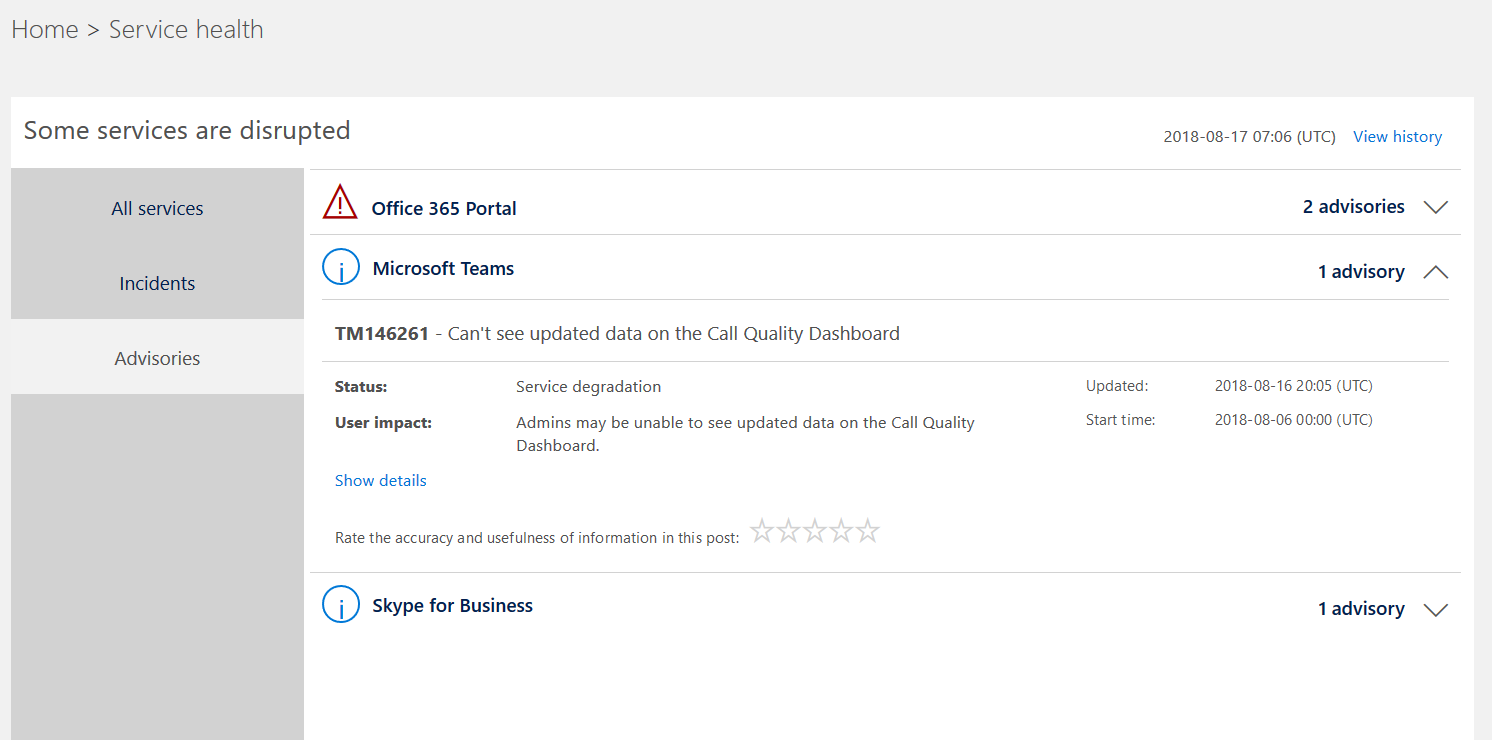Viewport: 1492px width, 740px height.
Task: Rate the post five stars
Action: tap(868, 531)
